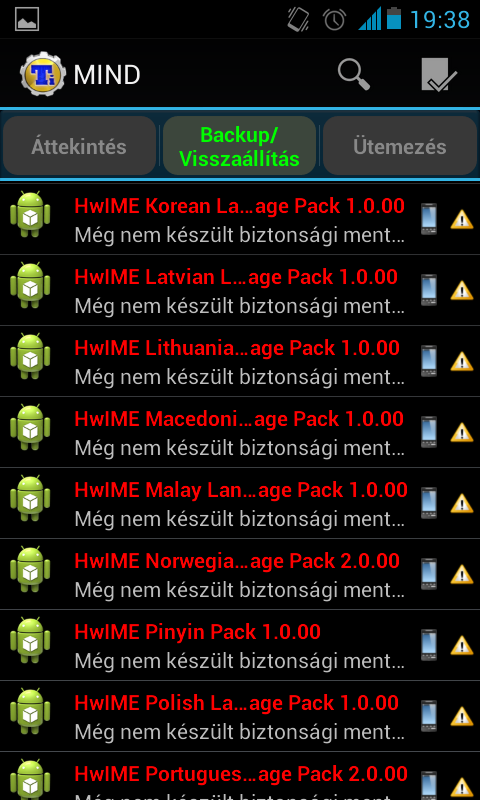Select HwIME Portuguese Language Pack 2.0.00 entry
This screenshot has width=480, height=800.
(240, 776)
